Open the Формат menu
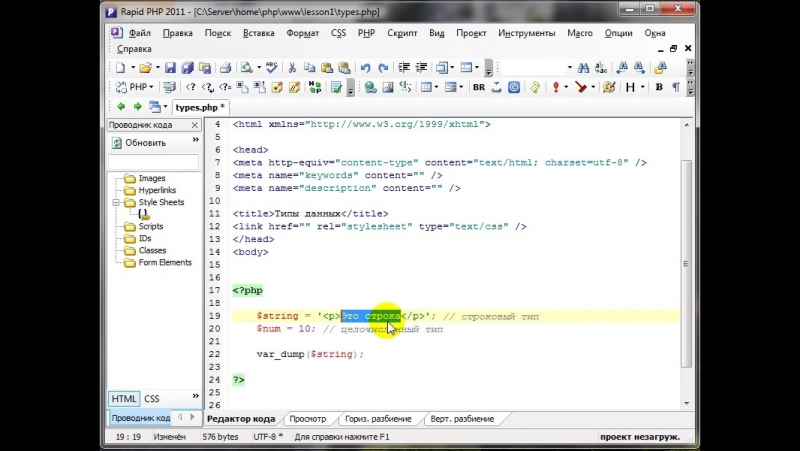The width and height of the screenshot is (800, 451). (302, 32)
